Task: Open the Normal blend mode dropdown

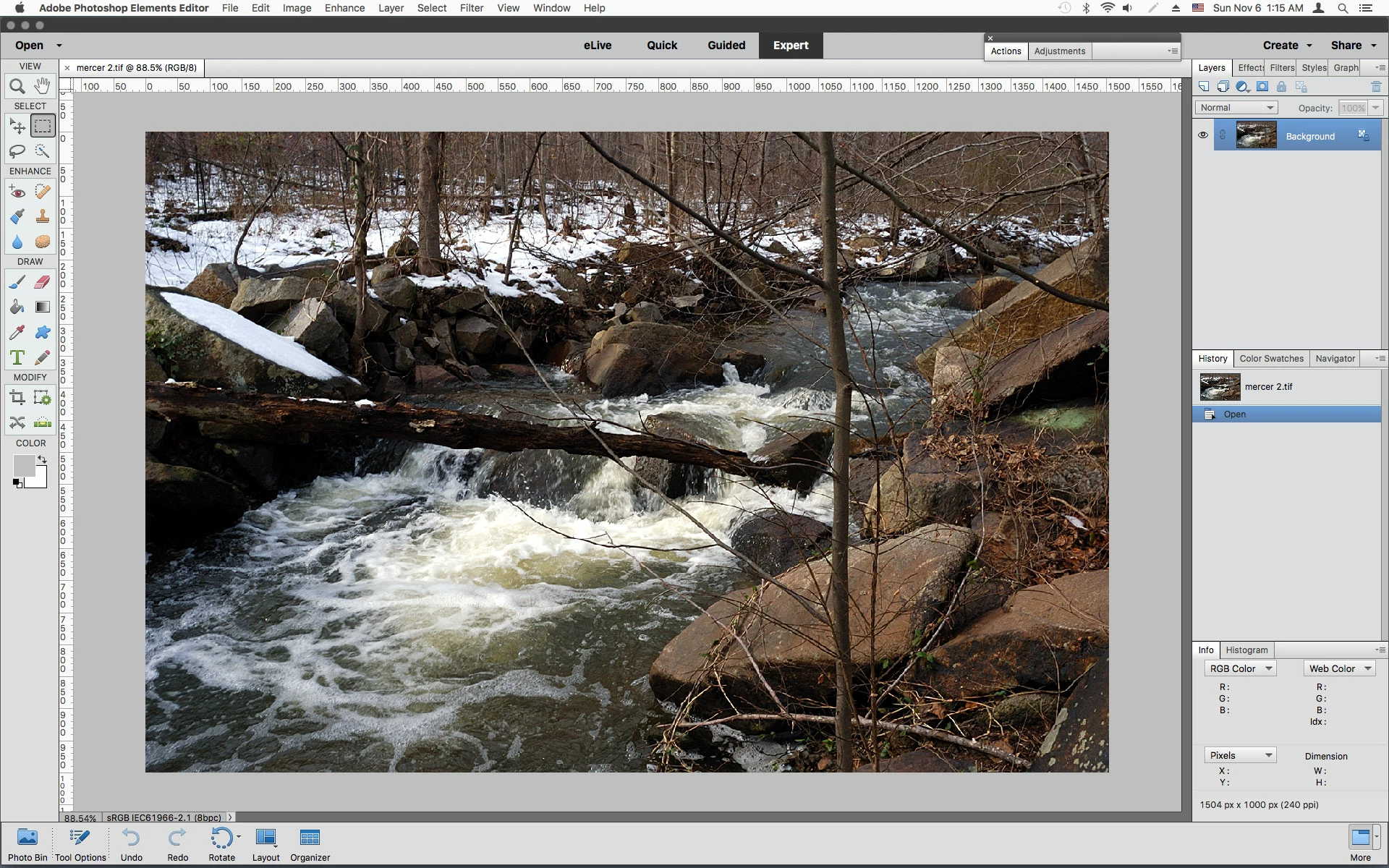Action: (1236, 108)
